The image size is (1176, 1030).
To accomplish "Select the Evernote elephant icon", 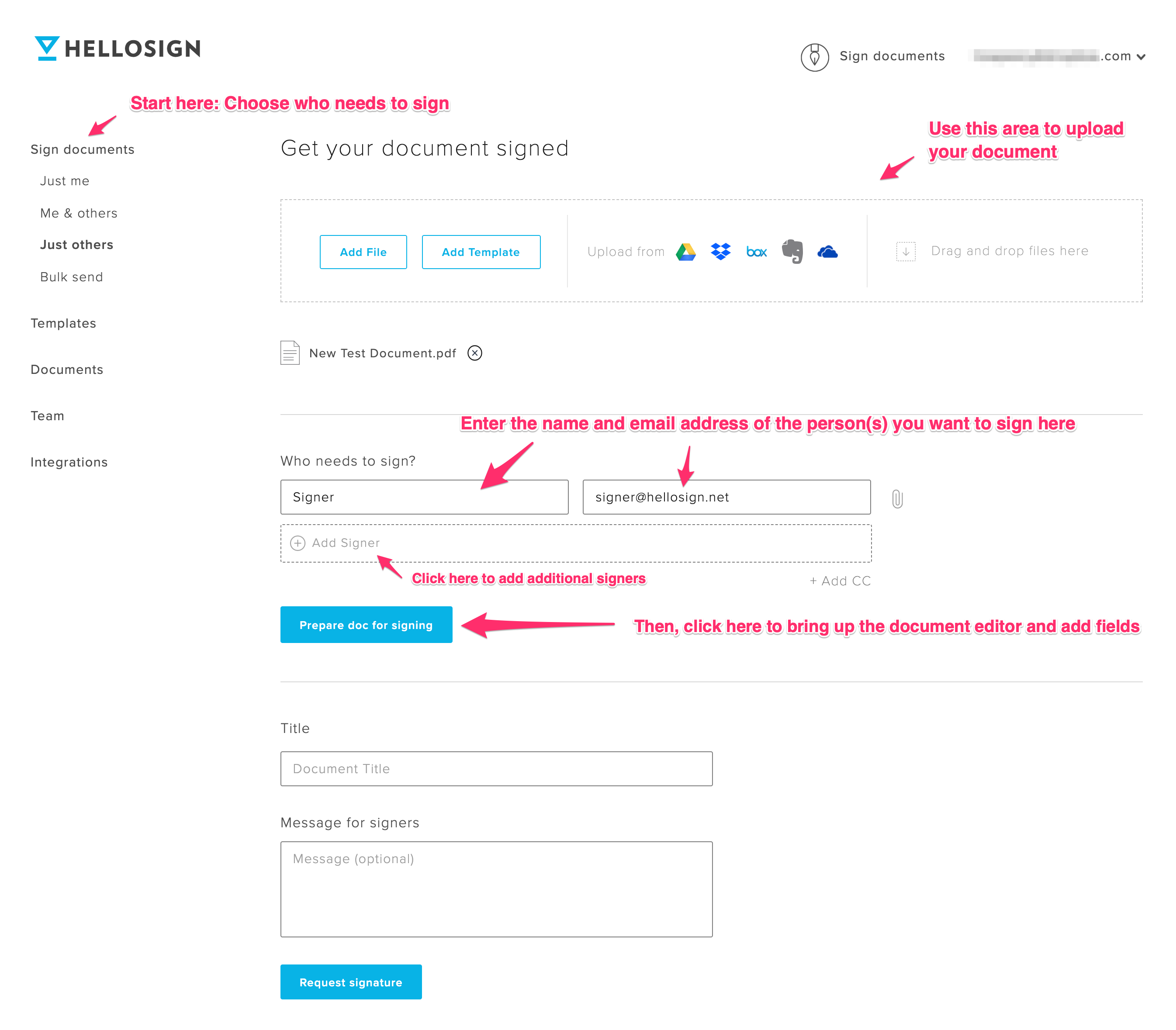I will 792,252.
